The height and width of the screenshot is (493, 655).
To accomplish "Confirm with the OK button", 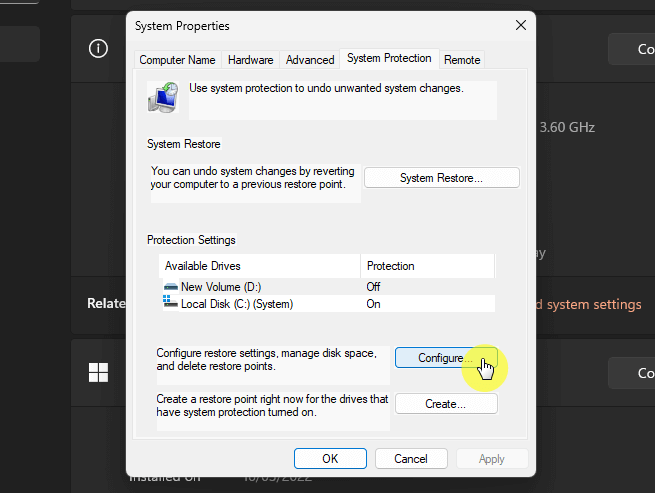I will pyautogui.click(x=330, y=459).
